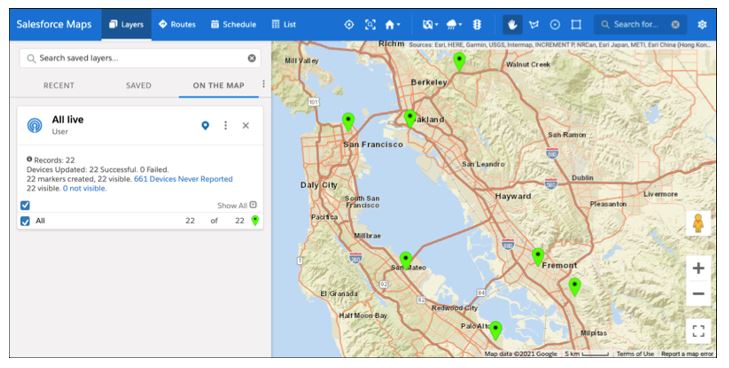Click the zoom-to-fit search area icon
The image size is (729, 368).
coord(370,25)
